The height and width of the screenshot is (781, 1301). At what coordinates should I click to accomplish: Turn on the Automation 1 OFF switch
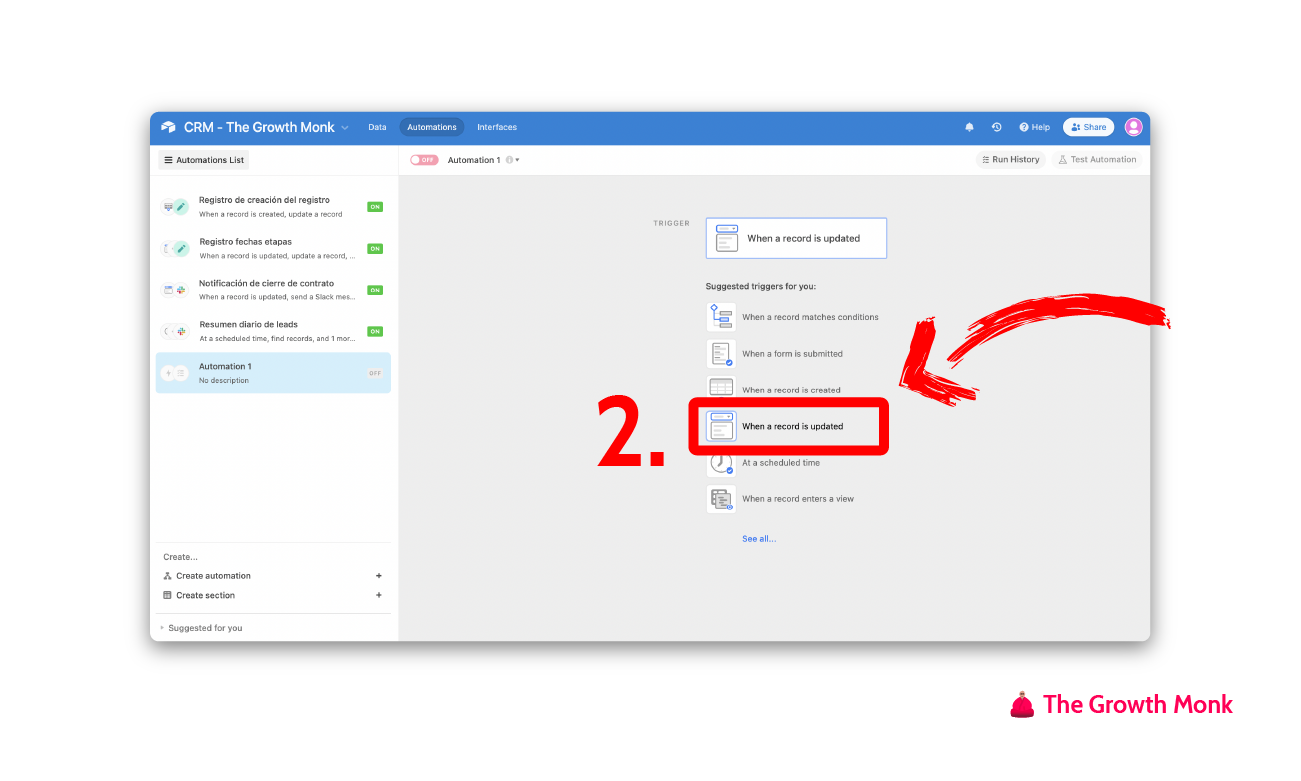(x=424, y=160)
